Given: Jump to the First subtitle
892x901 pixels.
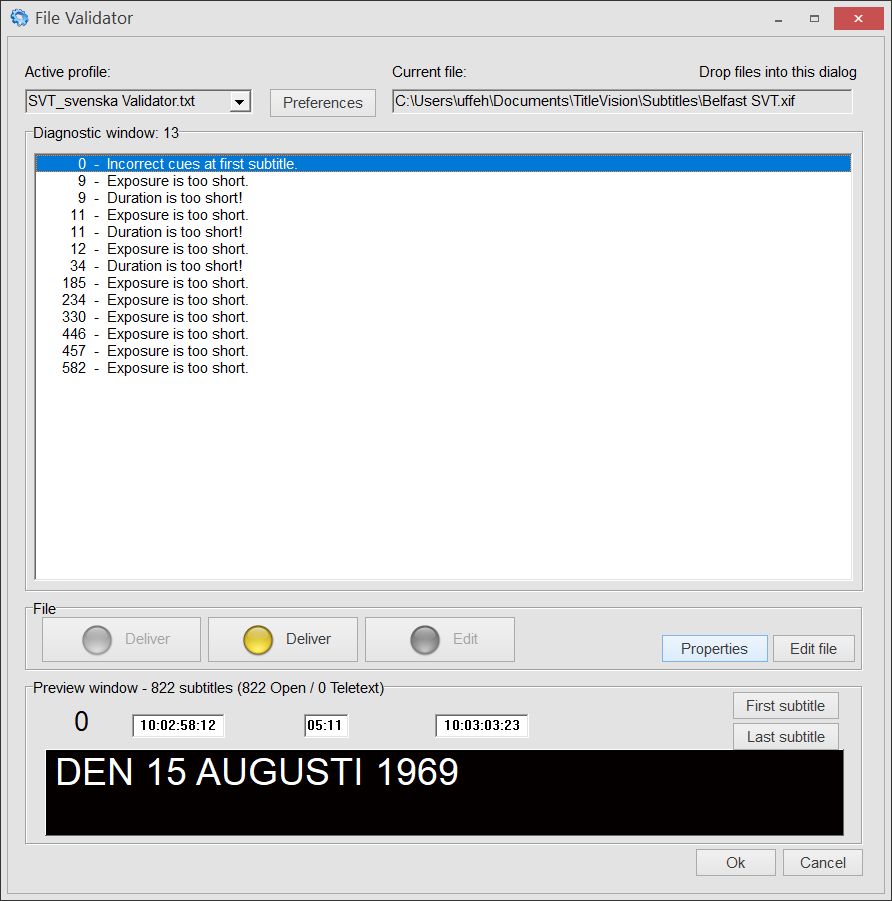Looking at the screenshot, I should (786, 706).
